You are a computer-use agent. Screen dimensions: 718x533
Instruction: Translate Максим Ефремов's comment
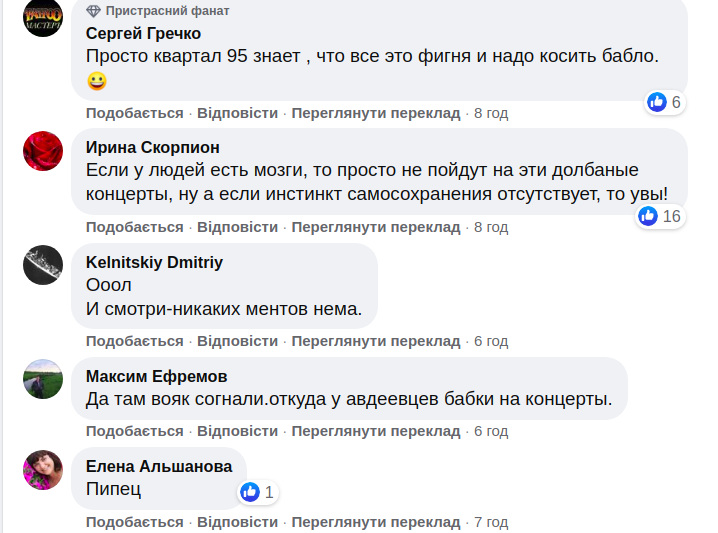pyautogui.click(x=376, y=431)
